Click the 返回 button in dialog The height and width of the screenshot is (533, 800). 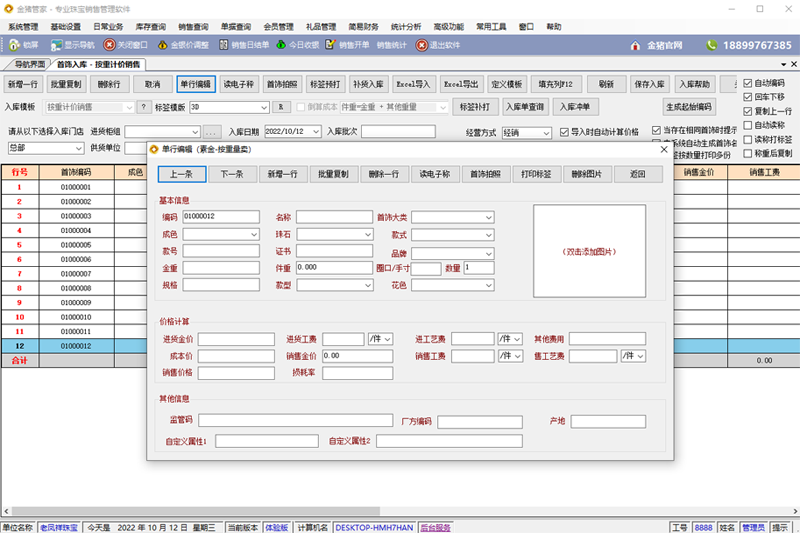coord(638,174)
